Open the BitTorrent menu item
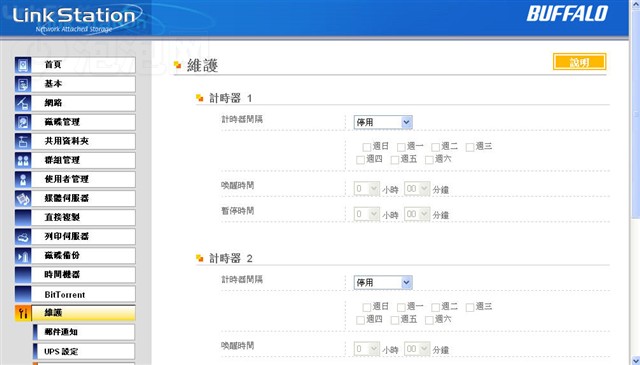Screen dimensions: 640x365 click(x=83, y=294)
